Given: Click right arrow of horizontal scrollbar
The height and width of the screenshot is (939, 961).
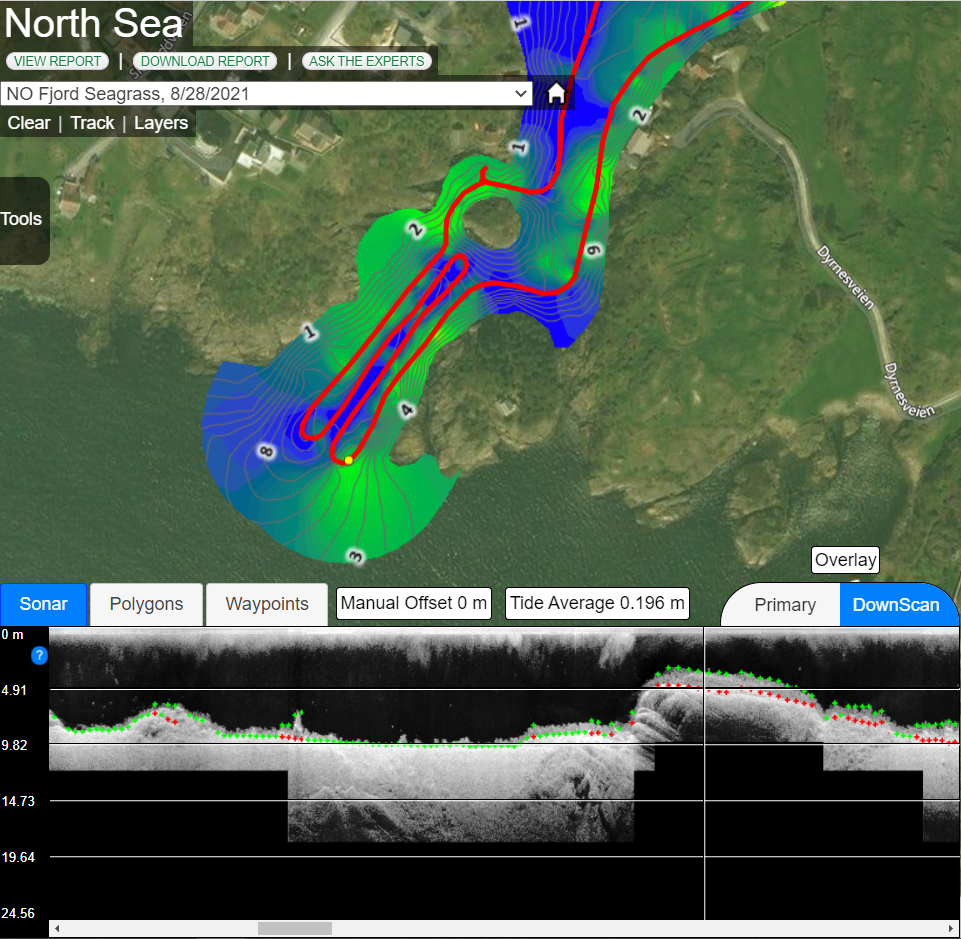Looking at the screenshot, I should click(952, 929).
